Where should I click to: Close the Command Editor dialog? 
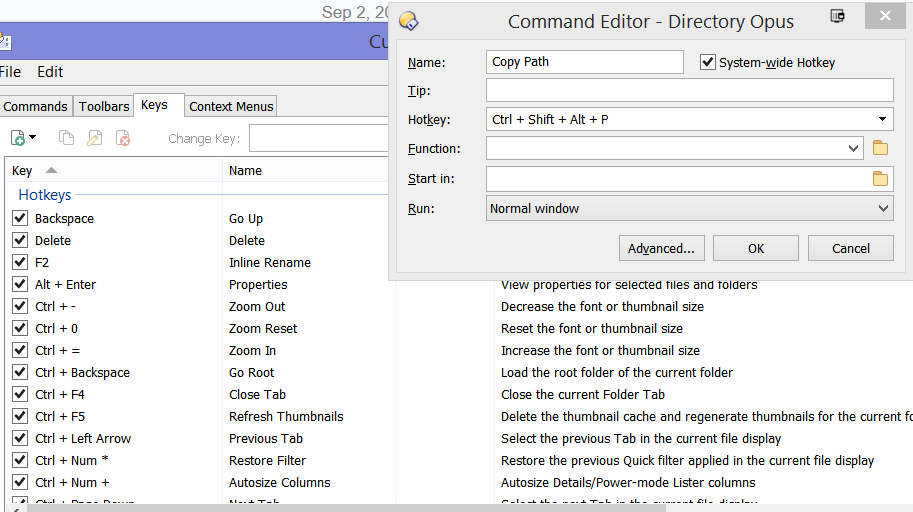click(x=885, y=16)
